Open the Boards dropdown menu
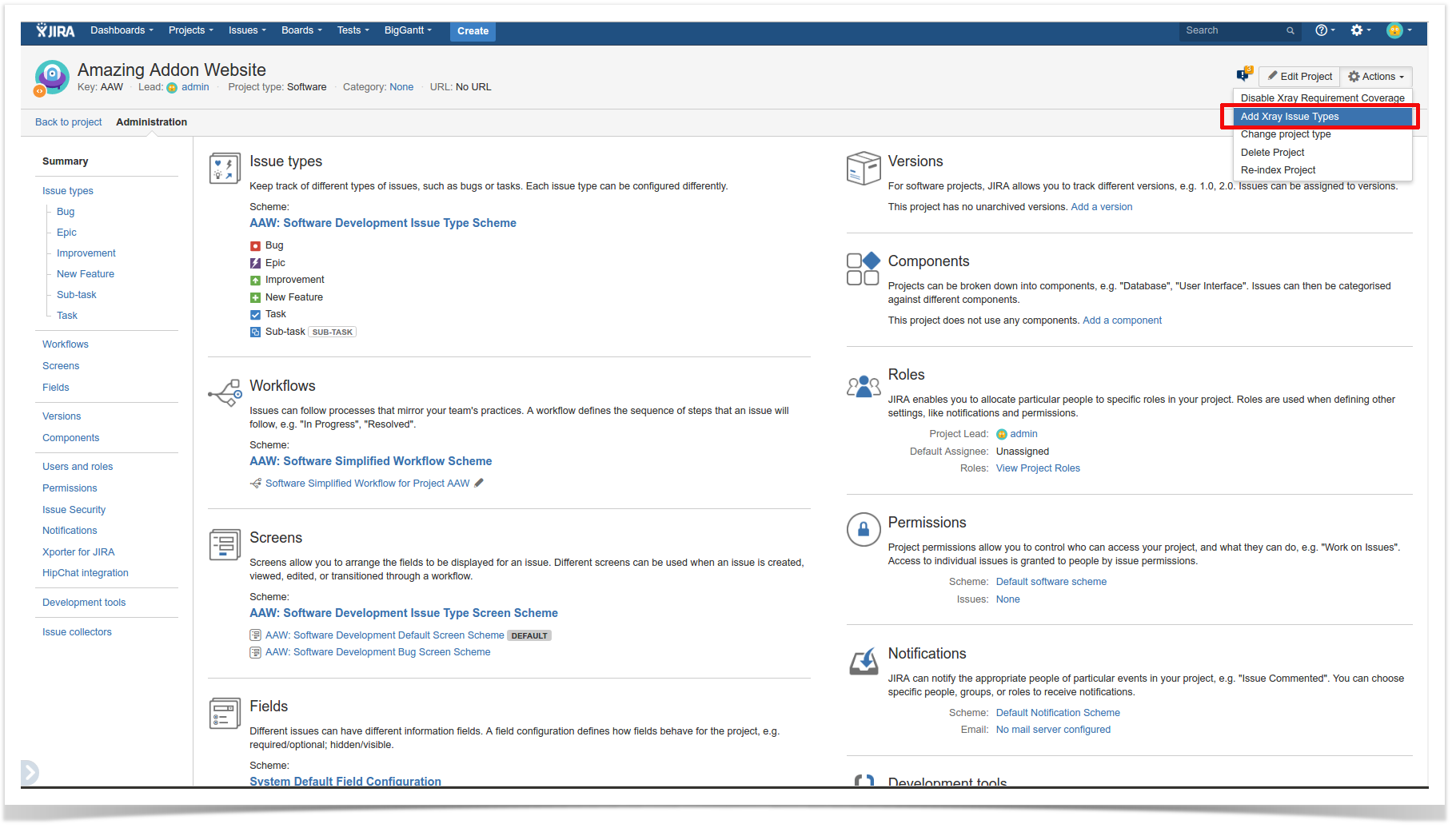This screenshot has height=828, width=1456. point(301,30)
